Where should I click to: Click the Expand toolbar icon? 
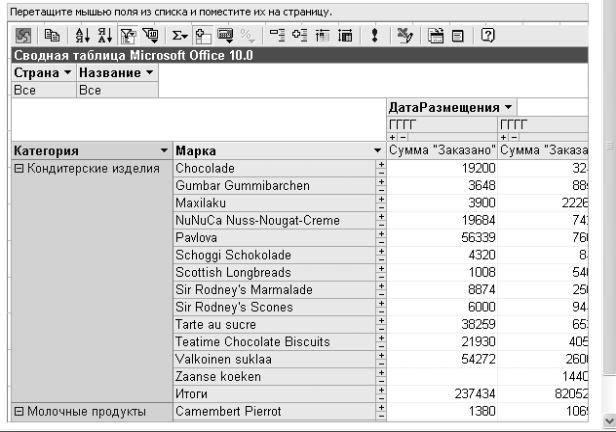click(299, 36)
